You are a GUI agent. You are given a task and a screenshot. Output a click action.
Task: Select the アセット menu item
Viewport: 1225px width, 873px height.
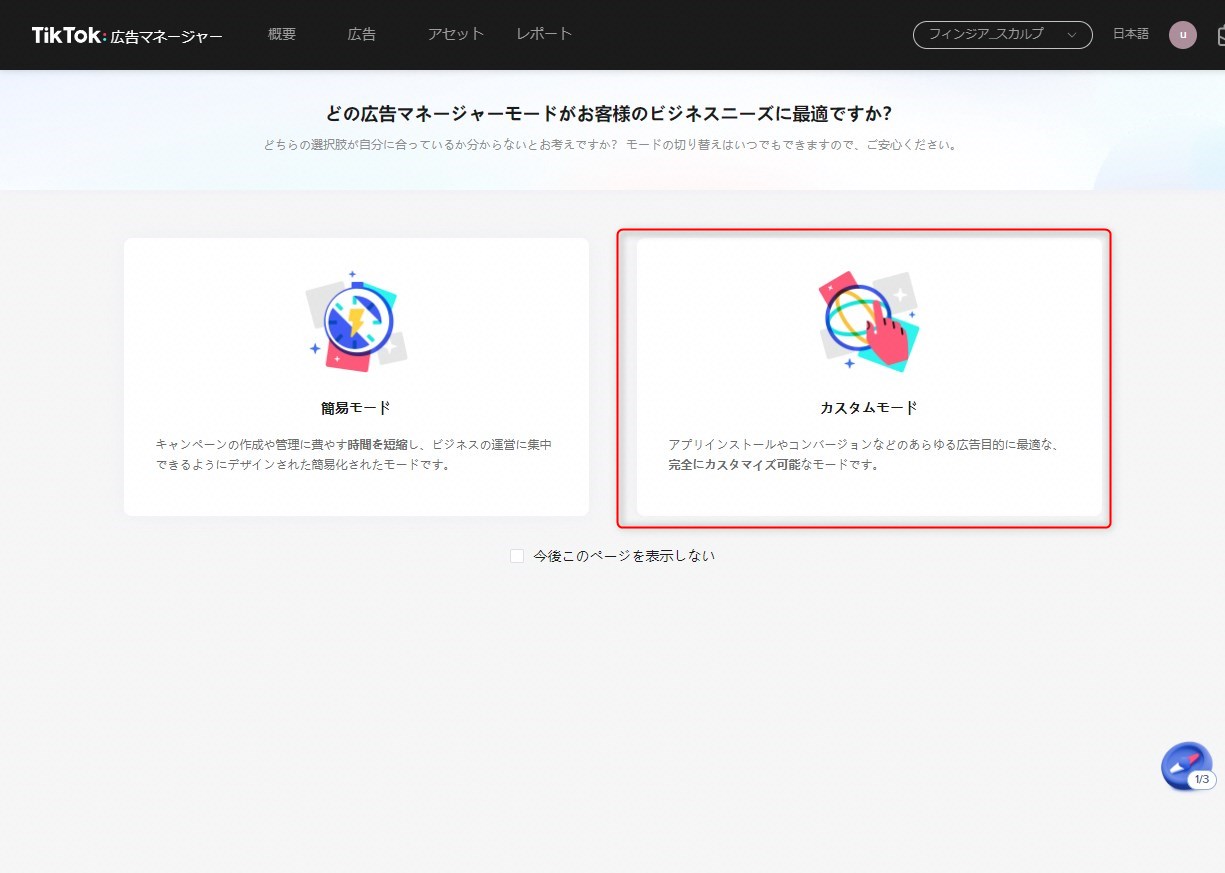pos(456,34)
